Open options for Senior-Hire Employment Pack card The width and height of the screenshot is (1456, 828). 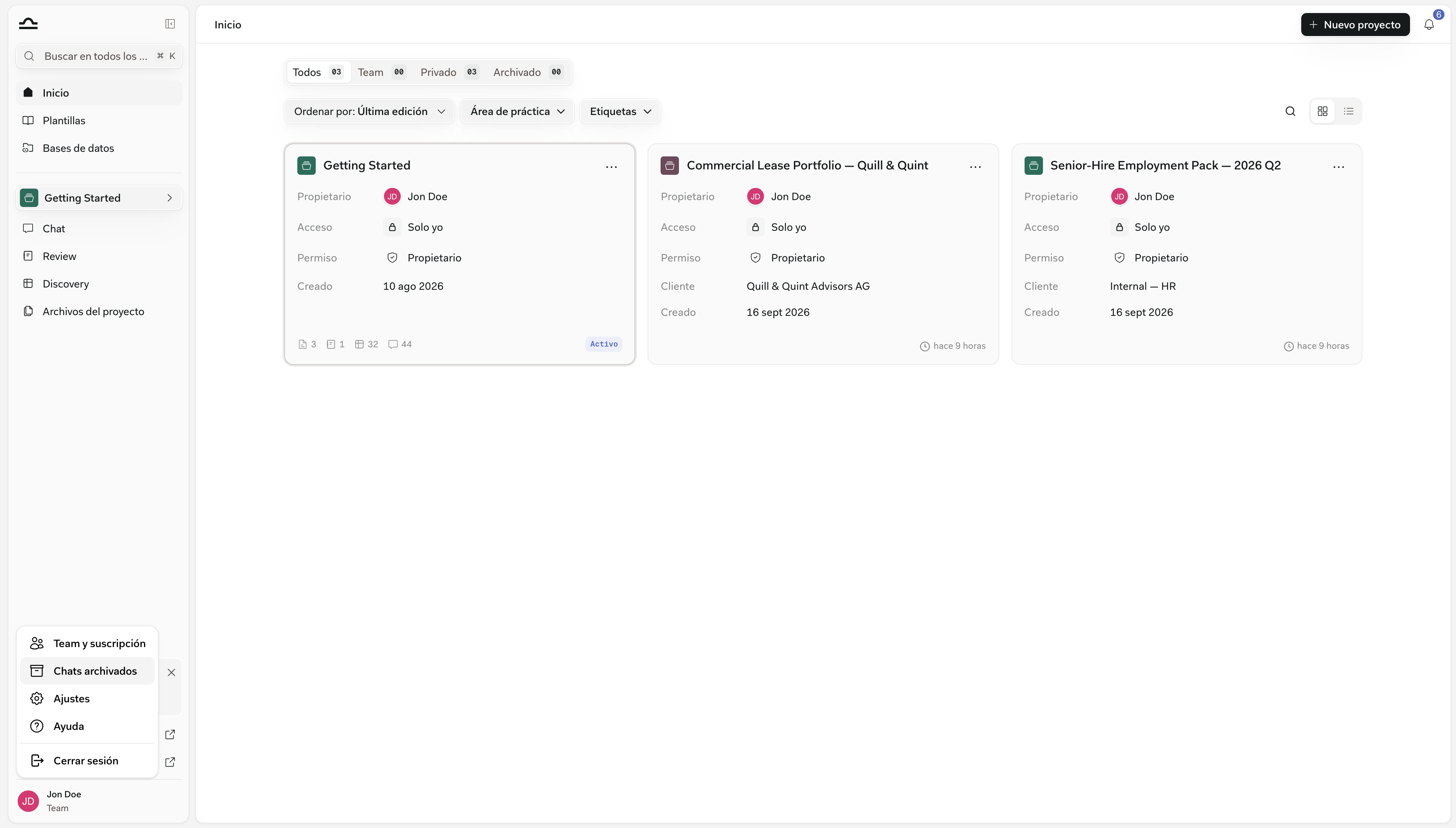pyautogui.click(x=1338, y=167)
